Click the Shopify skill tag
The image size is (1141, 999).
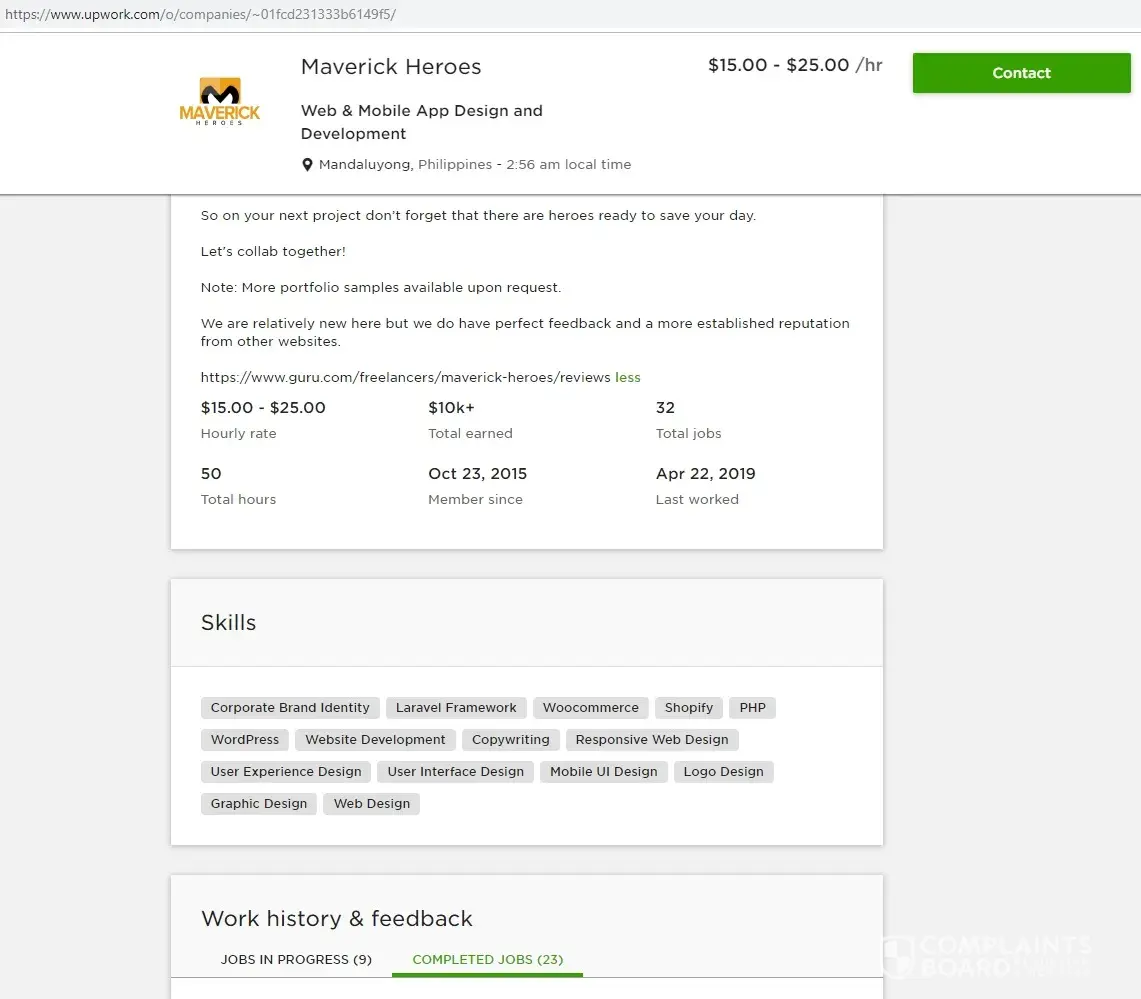(689, 708)
